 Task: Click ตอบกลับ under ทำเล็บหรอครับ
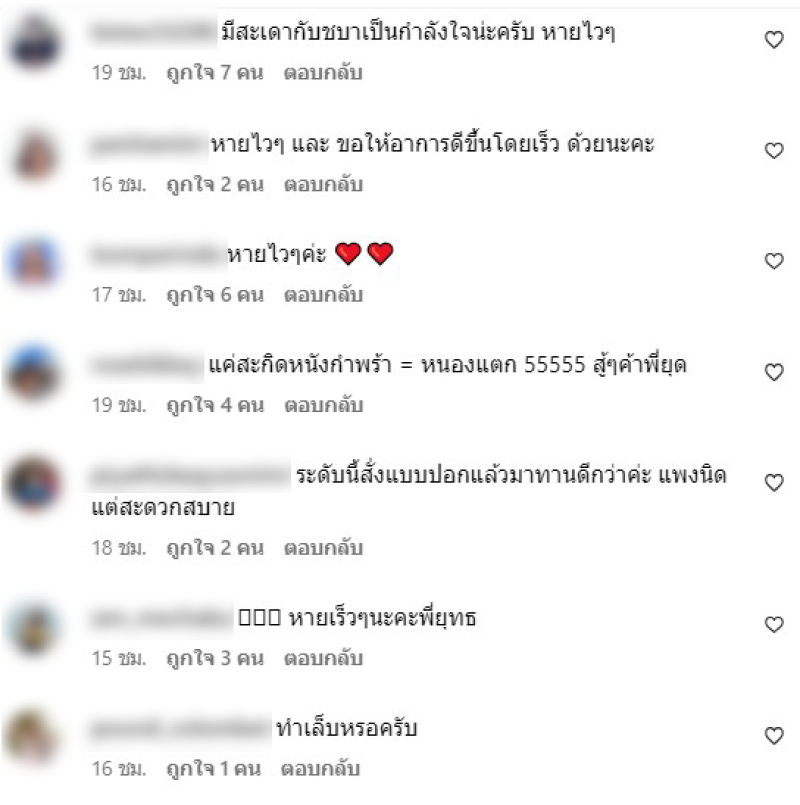pos(320,769)
